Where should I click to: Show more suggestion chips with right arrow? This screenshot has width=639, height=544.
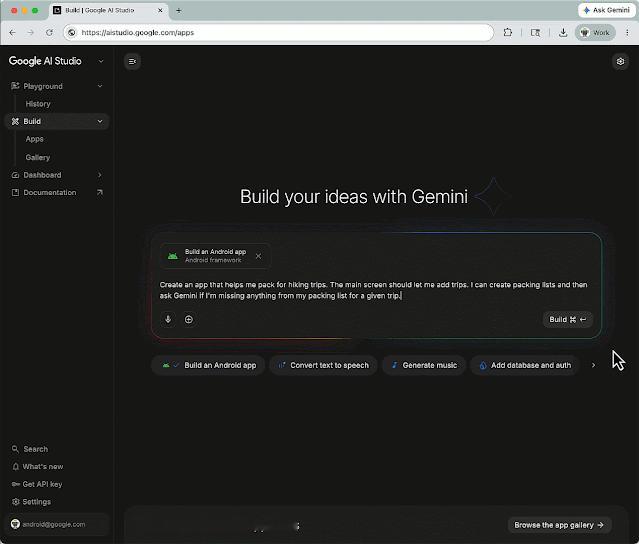tap(593, 365)
